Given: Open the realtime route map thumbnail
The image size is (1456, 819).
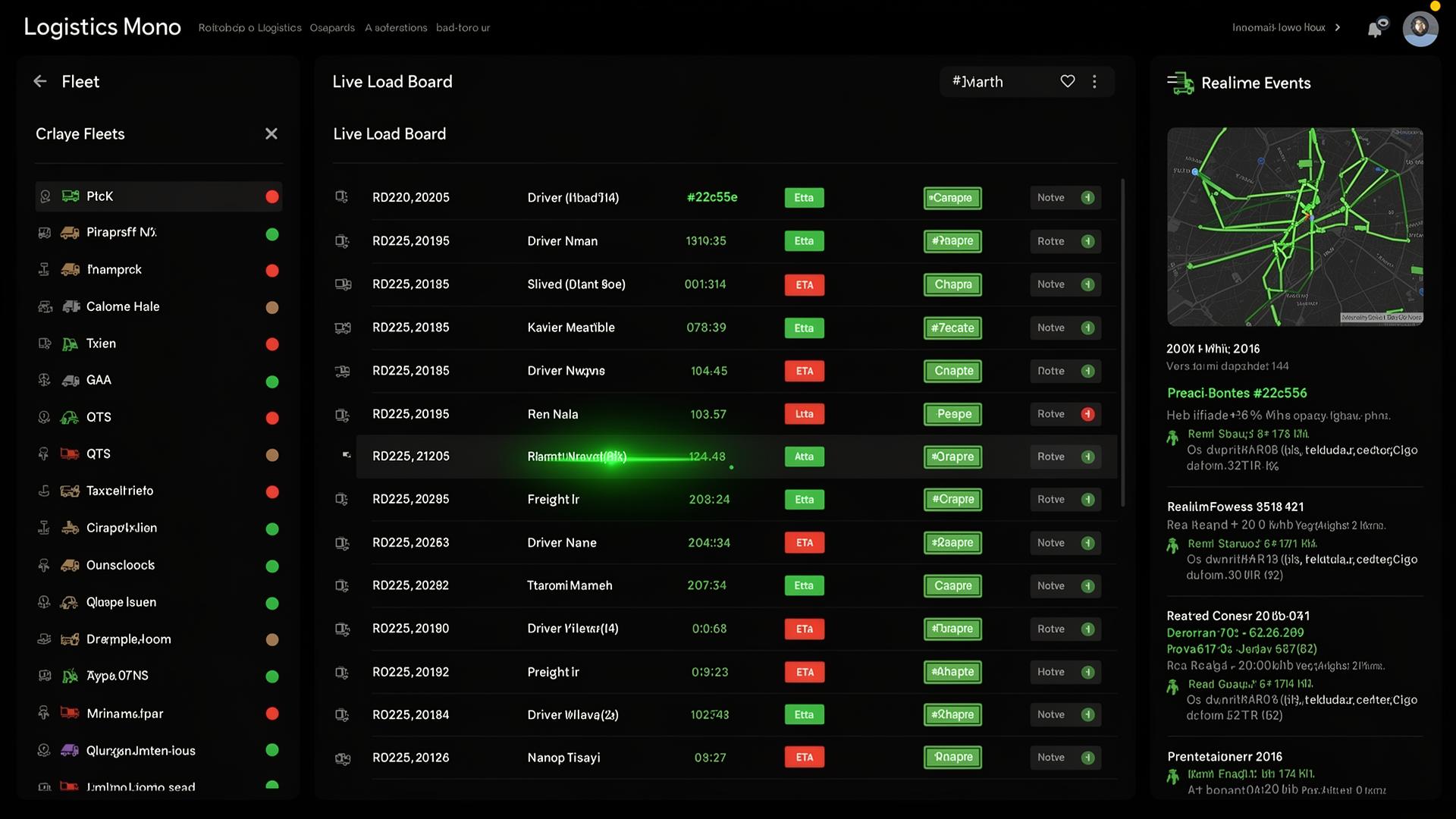Looking at the screenshot, I should click(x=1295, y=227).
